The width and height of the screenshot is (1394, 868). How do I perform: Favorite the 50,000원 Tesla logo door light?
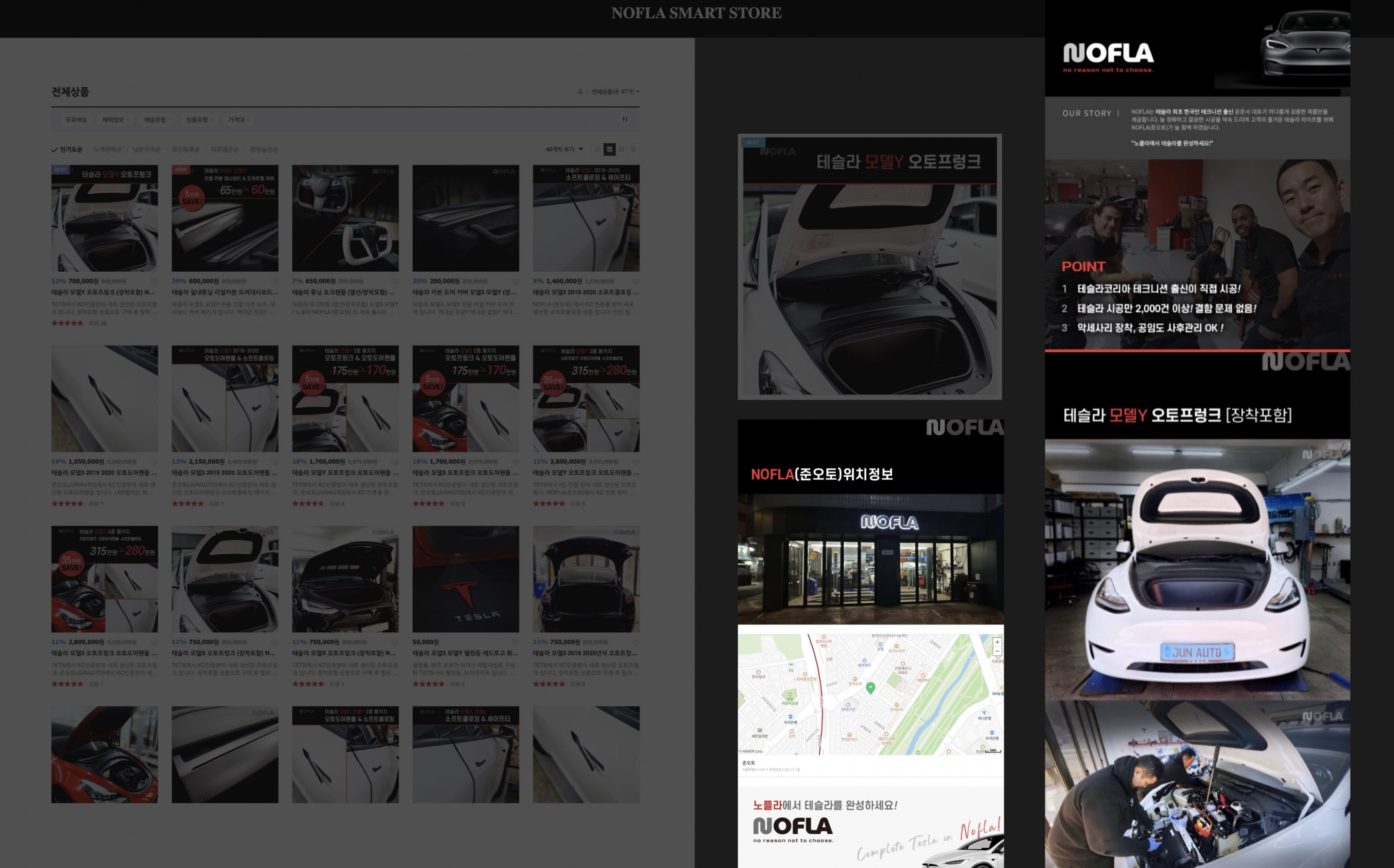click(x=515, y=642)
